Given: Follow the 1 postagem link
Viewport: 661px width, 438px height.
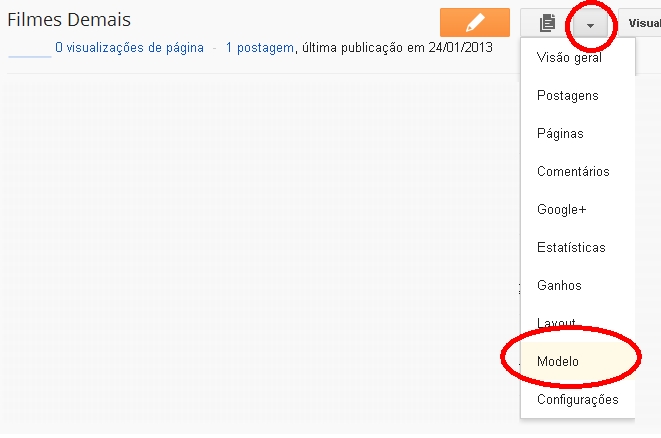Looking at the screenshot, I should tap(260, 47).
